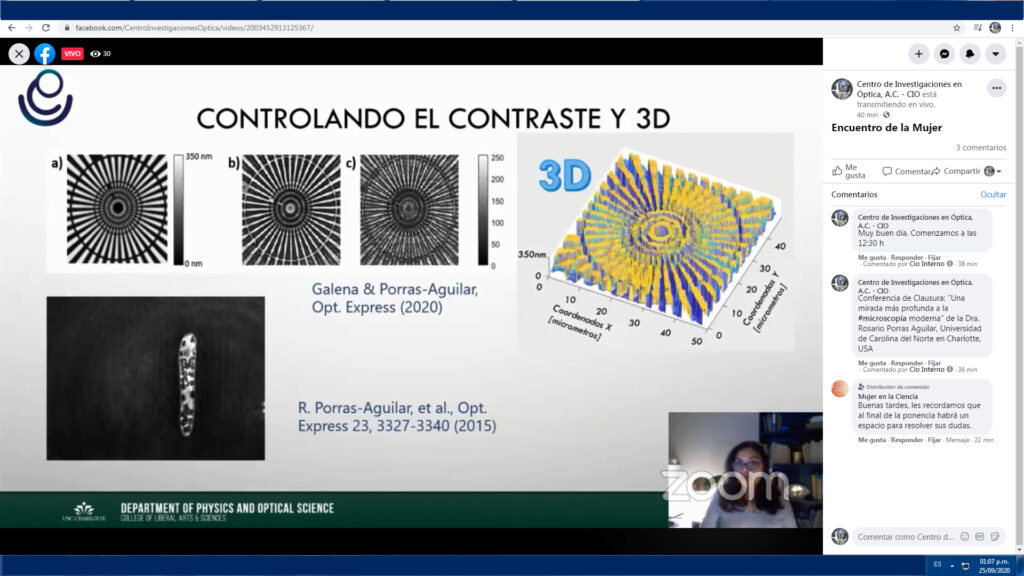Screen dimensions: 1024x576
Task: Close the live video viewer
Action: (x=19, y=54)
